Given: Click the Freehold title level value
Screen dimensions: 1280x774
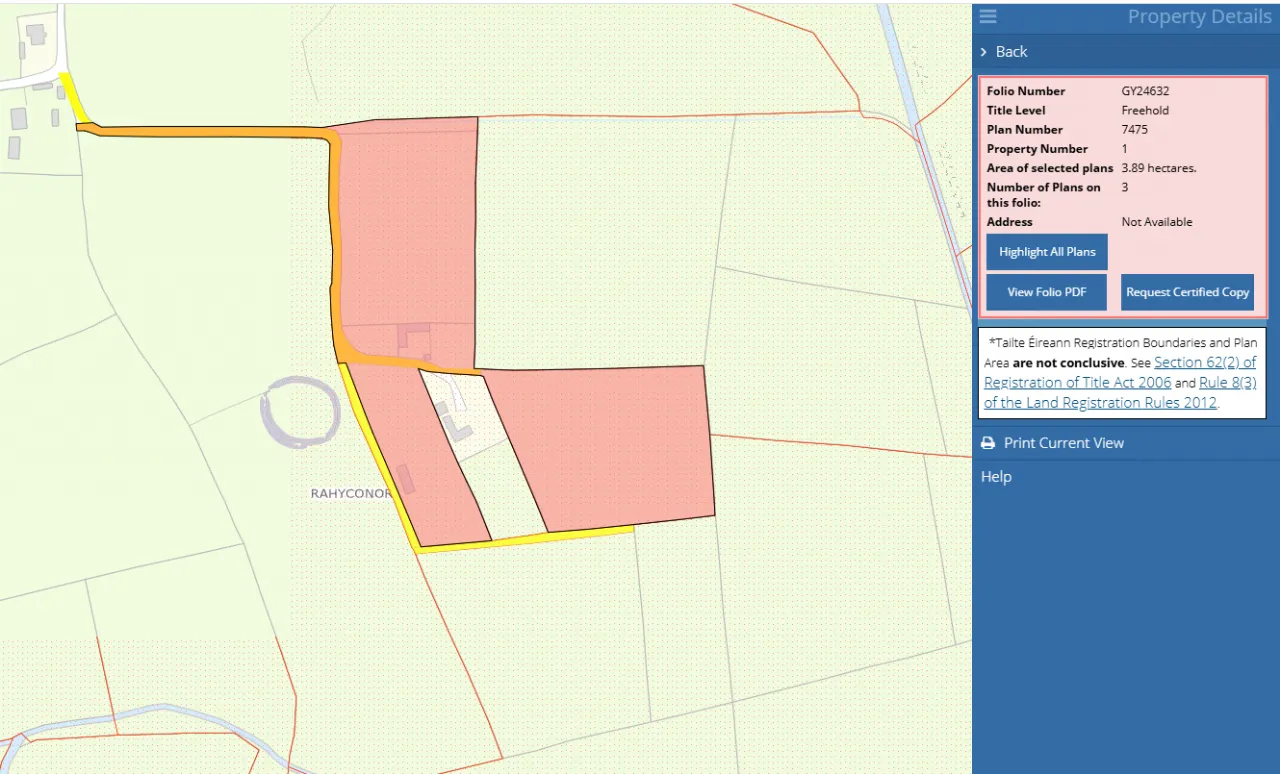Looking at the screenshot, I should pyautogui.click(x=1145, y=110).
